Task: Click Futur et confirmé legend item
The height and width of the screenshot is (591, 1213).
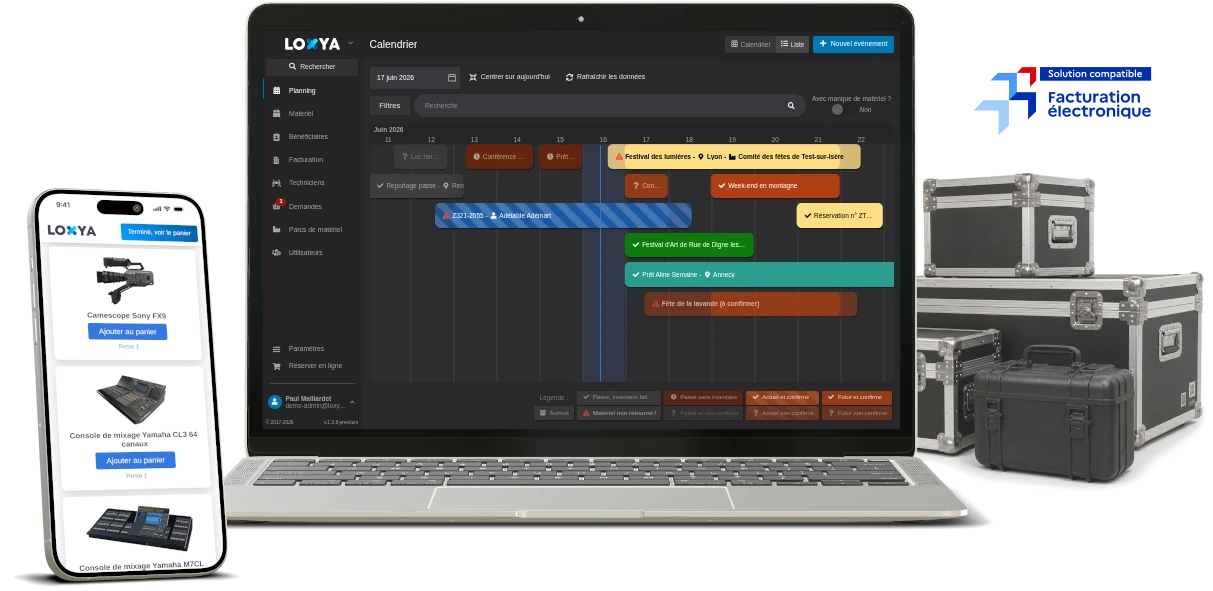Action: pos(856,397)
